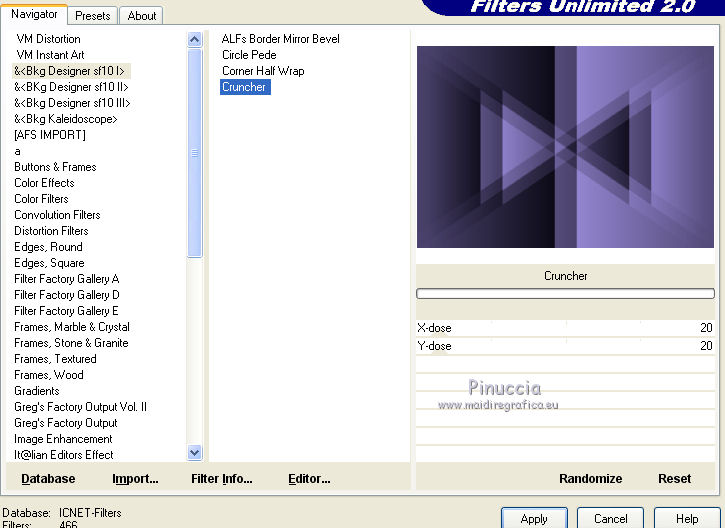Choose ALFs Border Mirror Bevel filter
725x528 pixels.
pyautogui.click(x=280, y=39)
